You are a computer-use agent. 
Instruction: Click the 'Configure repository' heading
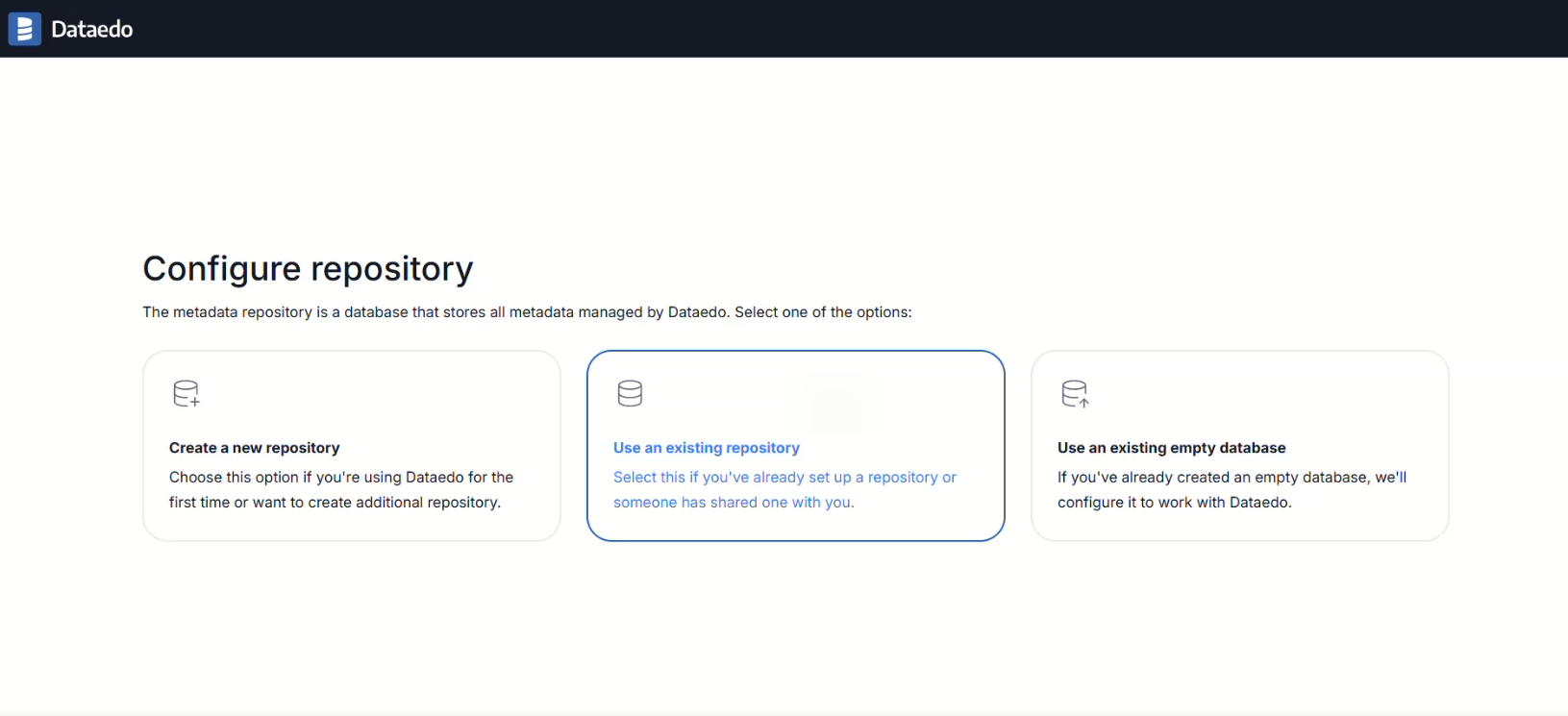point(308,269)
